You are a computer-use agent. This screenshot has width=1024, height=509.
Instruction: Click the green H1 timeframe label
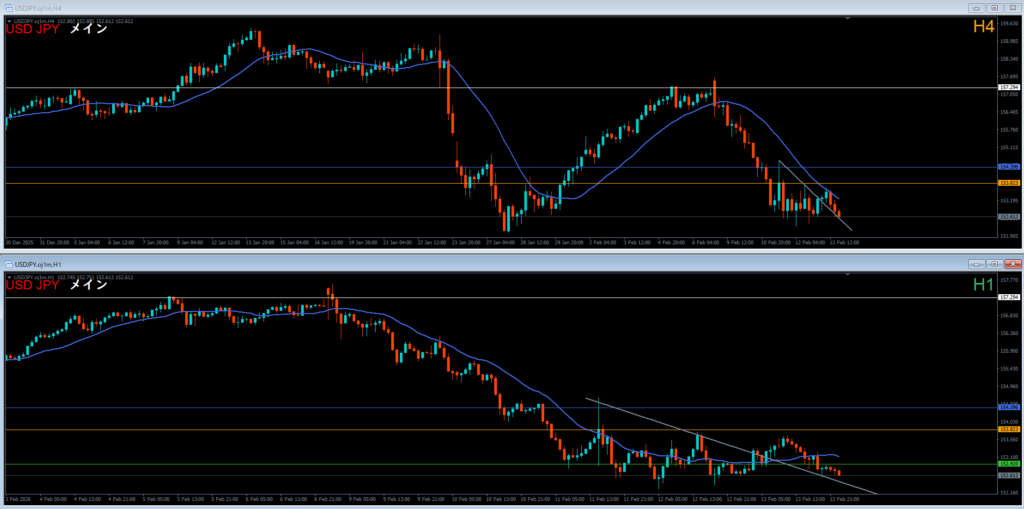pos(983,286)
